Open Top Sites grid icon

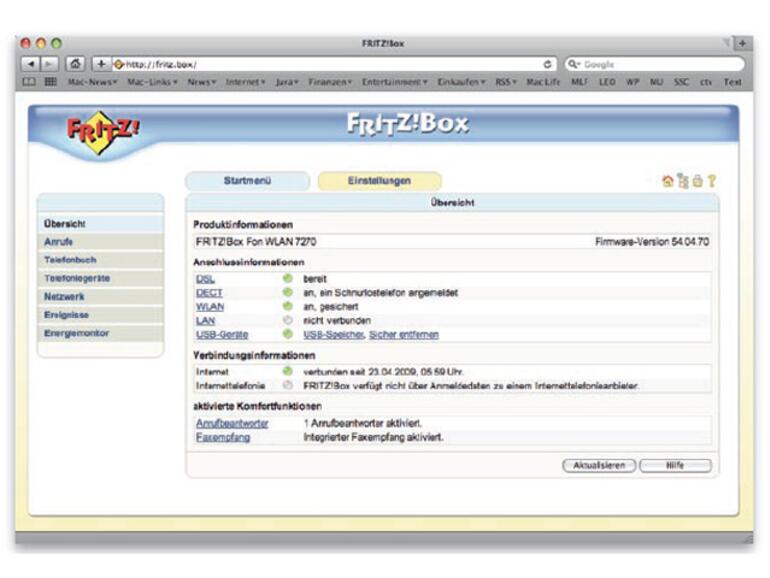click(x=51, y=82)
